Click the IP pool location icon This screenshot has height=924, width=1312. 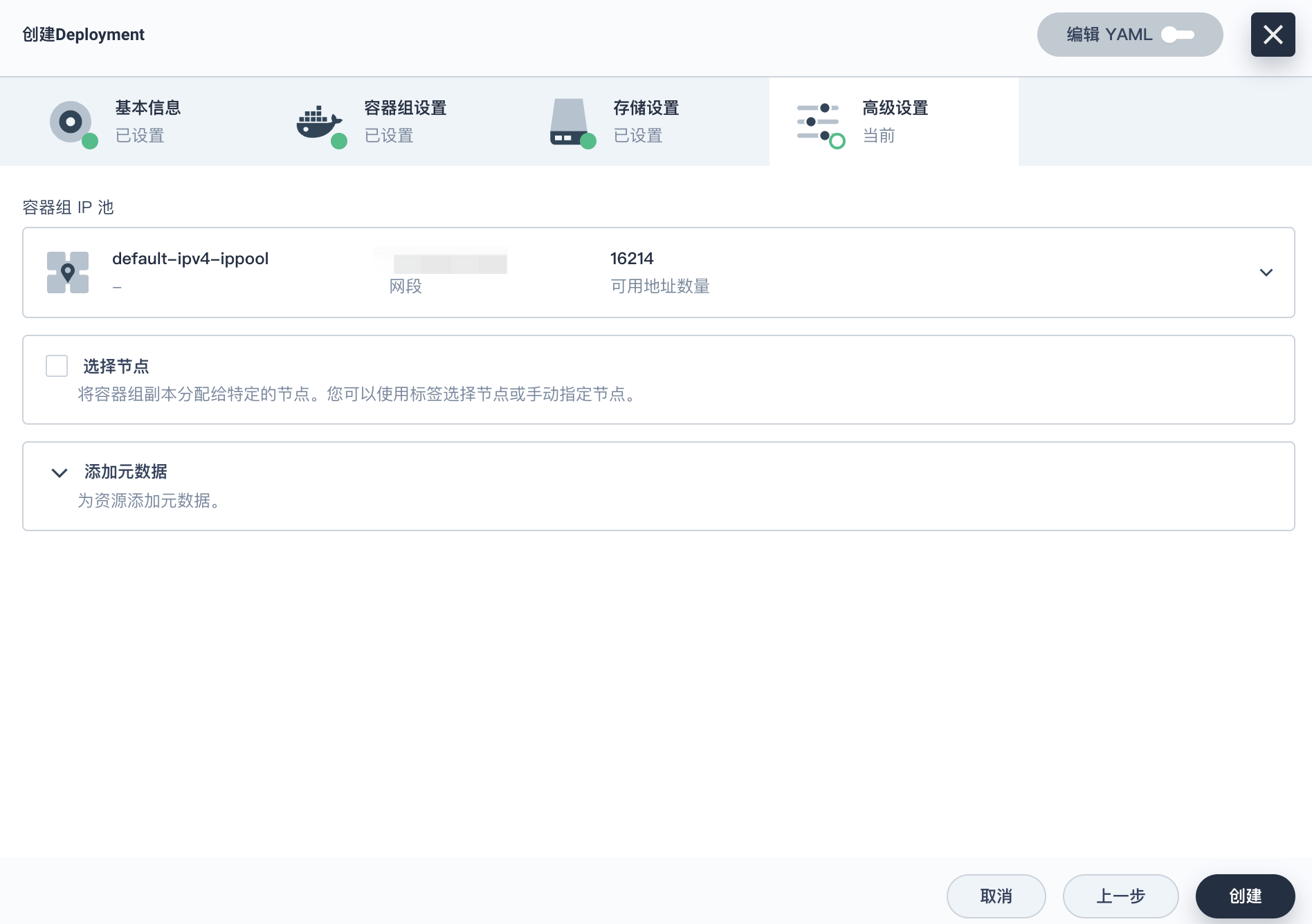click(68, 272)
